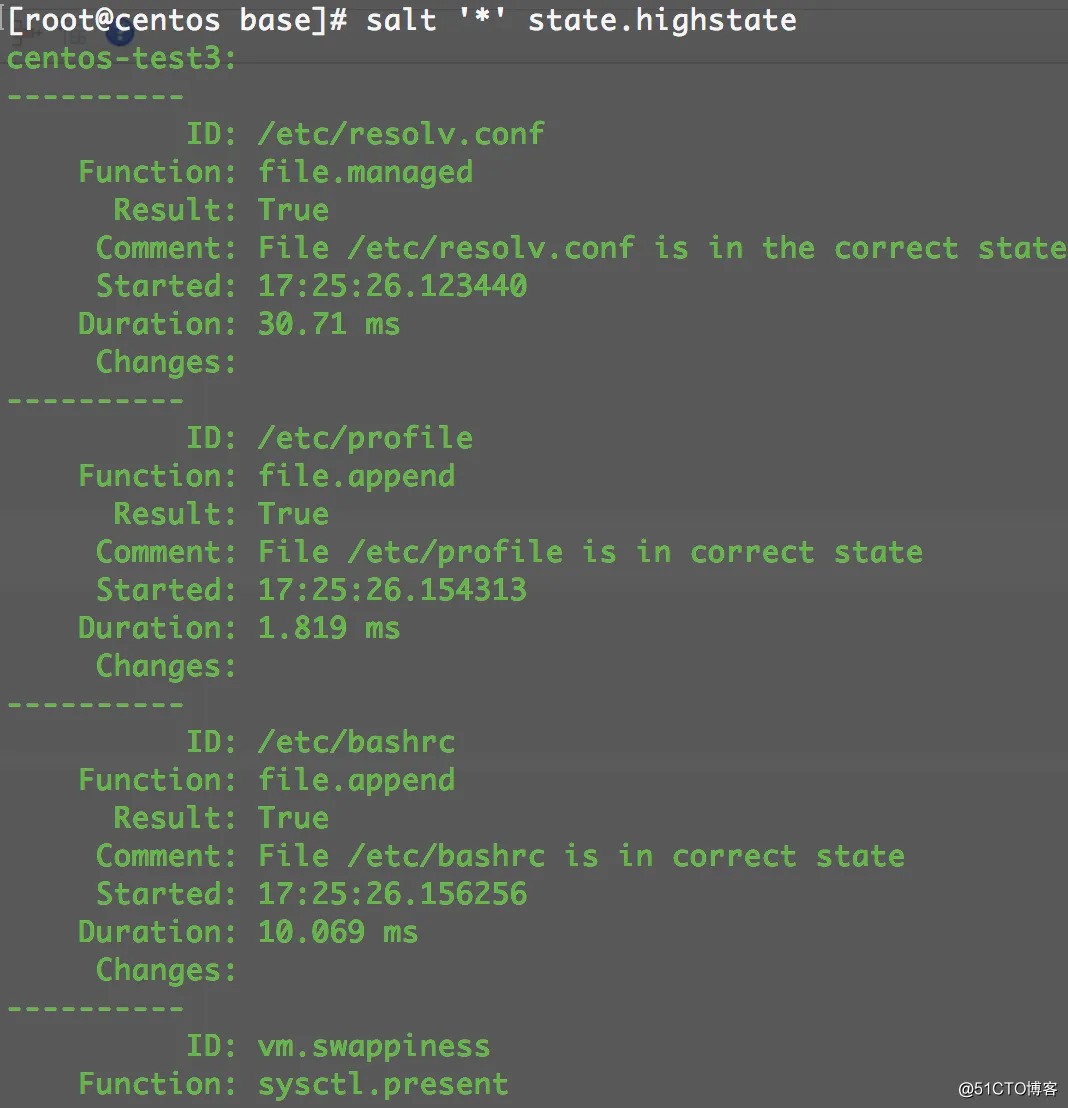1068x1108 pixels.
Task: Select the centos-test3 minion name
Action: pos(121,58)
